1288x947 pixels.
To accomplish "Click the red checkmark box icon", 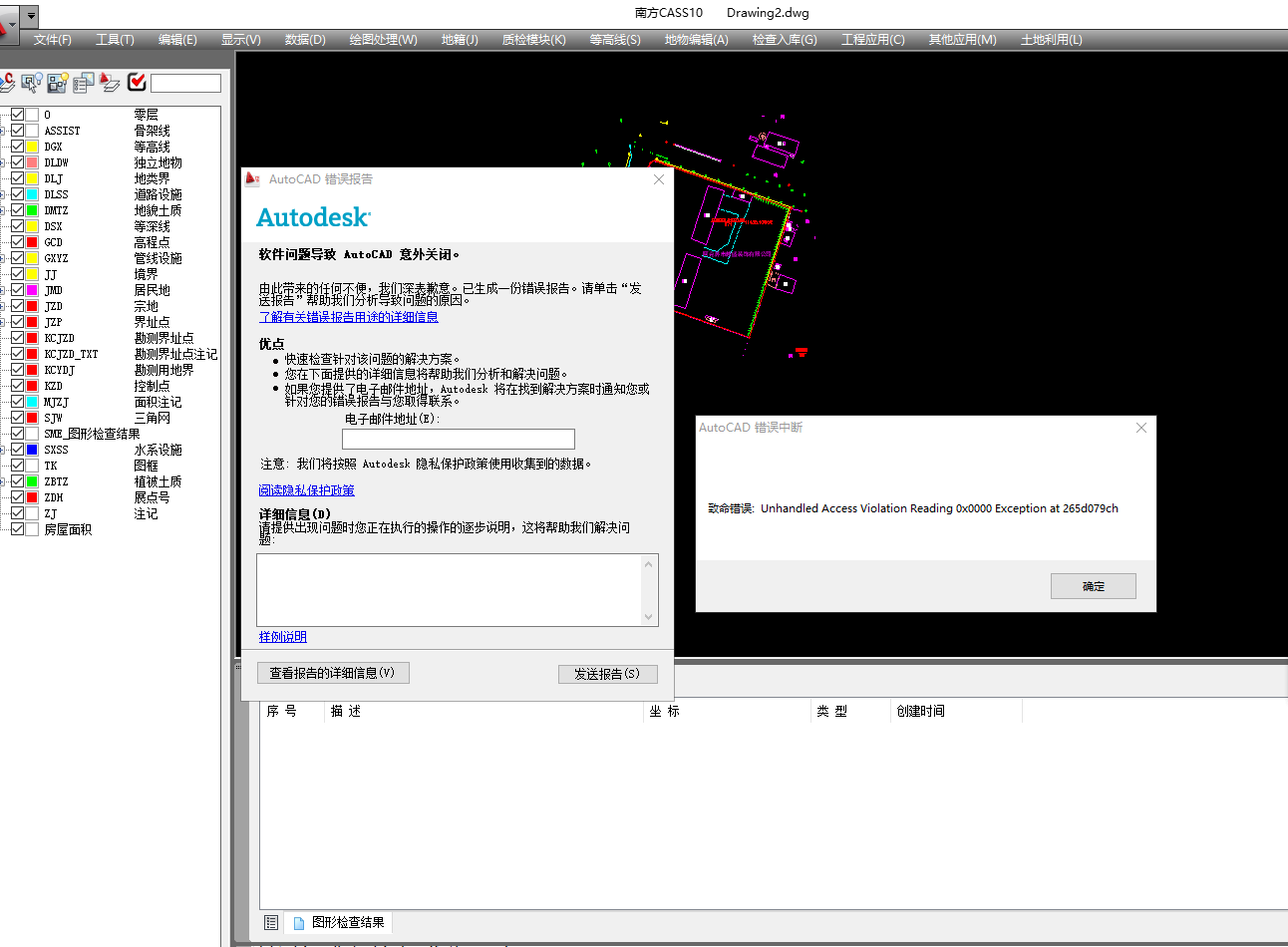I will pyautogui.click(x=137, y=82).
